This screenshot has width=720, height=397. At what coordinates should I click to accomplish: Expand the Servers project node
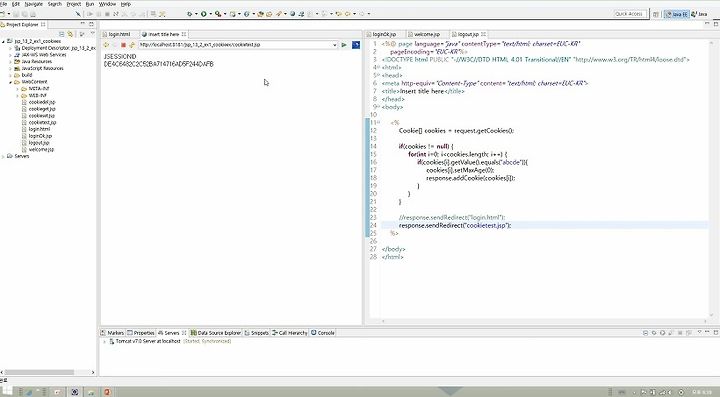4,156
